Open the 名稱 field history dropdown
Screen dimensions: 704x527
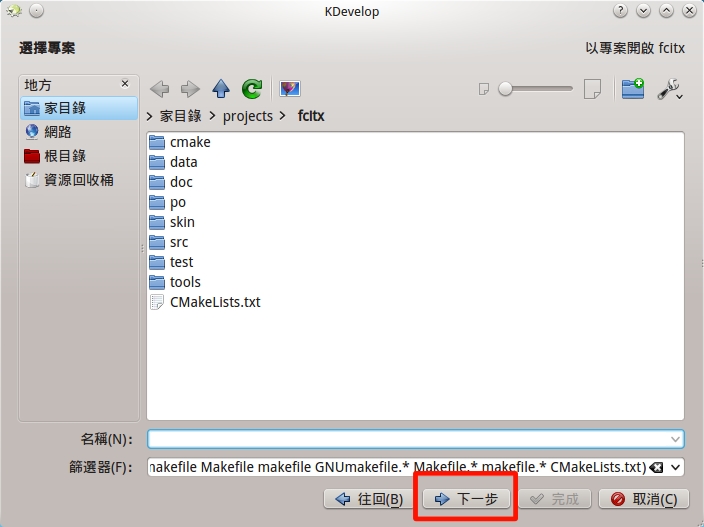(x=675, y=439)
